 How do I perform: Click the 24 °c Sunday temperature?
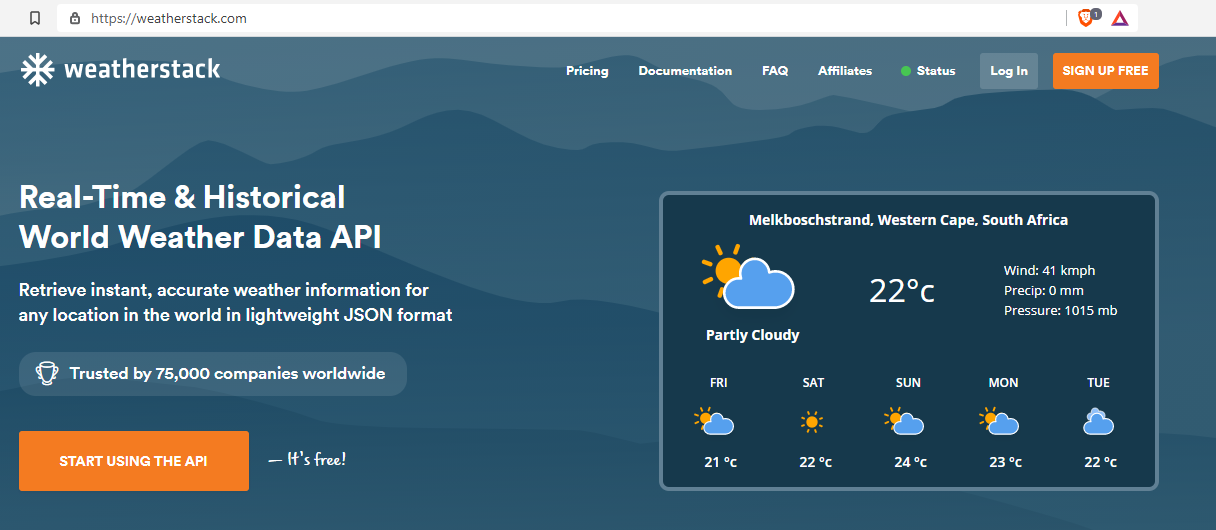910,462
